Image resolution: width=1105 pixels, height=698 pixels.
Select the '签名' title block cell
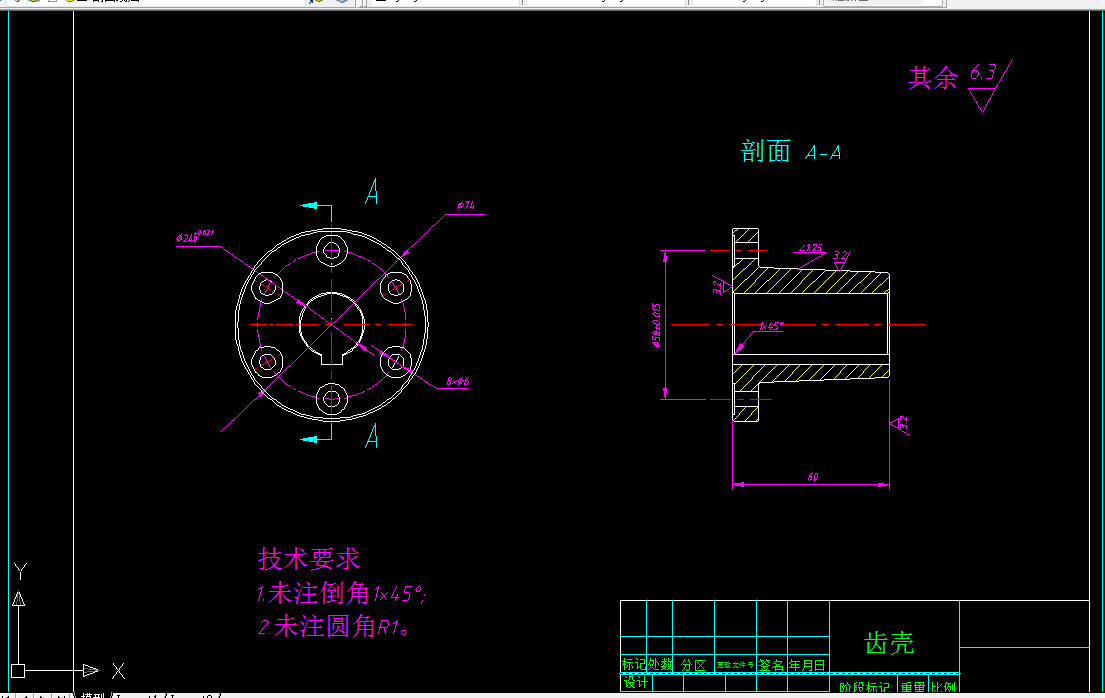(771, 665)
